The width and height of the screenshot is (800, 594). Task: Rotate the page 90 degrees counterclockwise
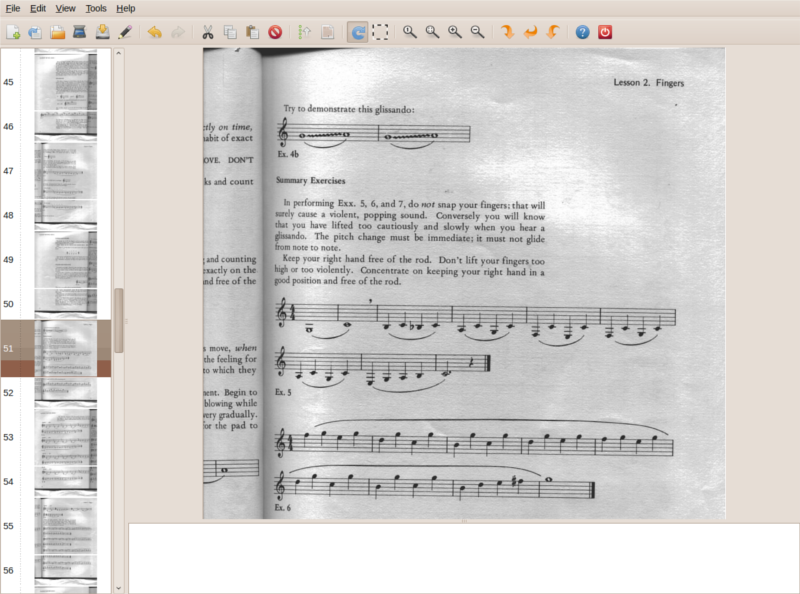pos(551,32)
